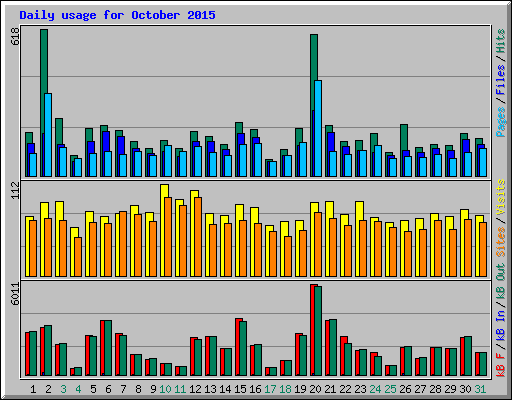Select day 28 on the x-axis
The height and width of the screenshot is (400, 512).
coord(435,389)
